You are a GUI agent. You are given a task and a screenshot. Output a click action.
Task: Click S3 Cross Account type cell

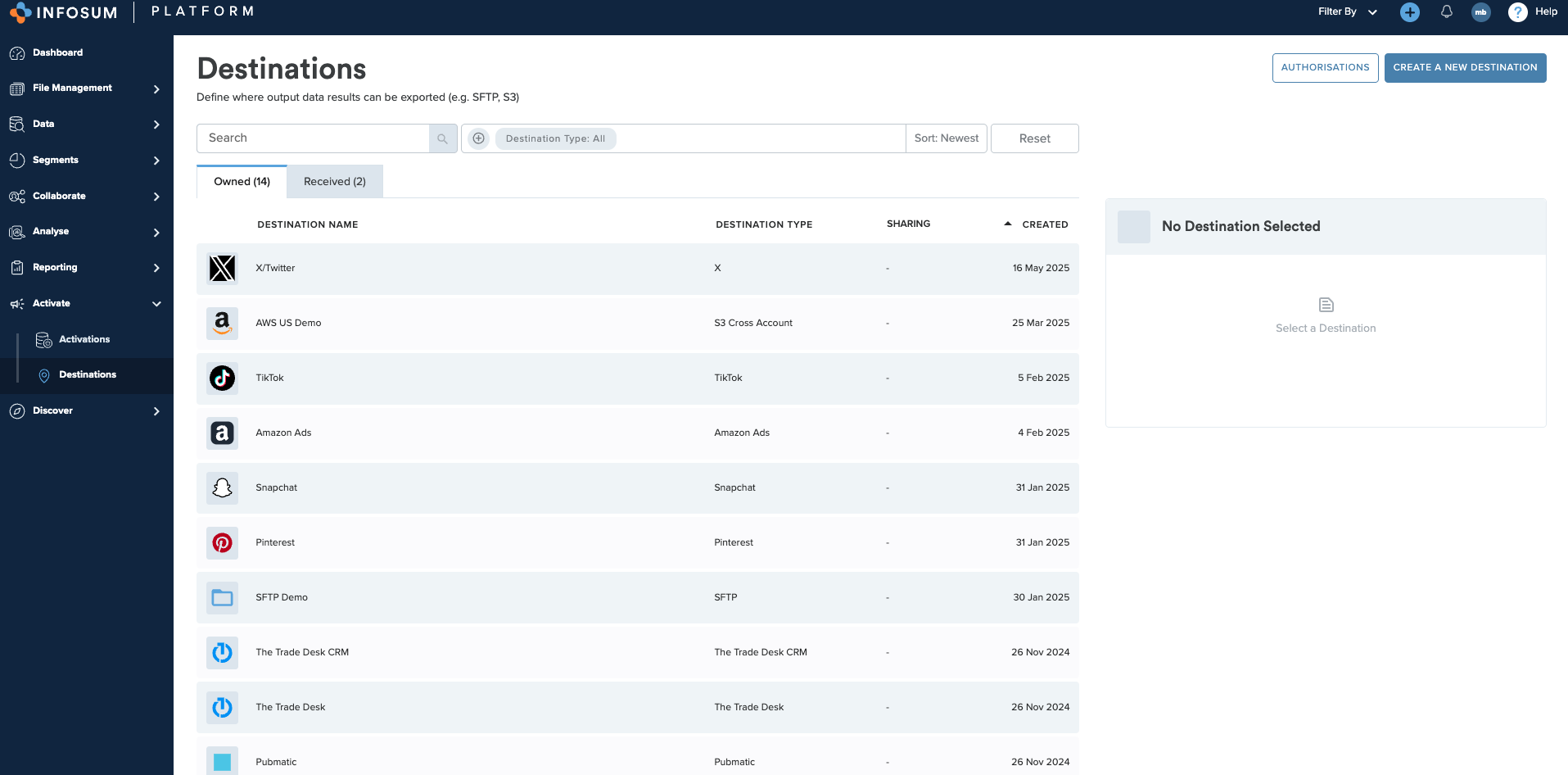coord(753,323)
